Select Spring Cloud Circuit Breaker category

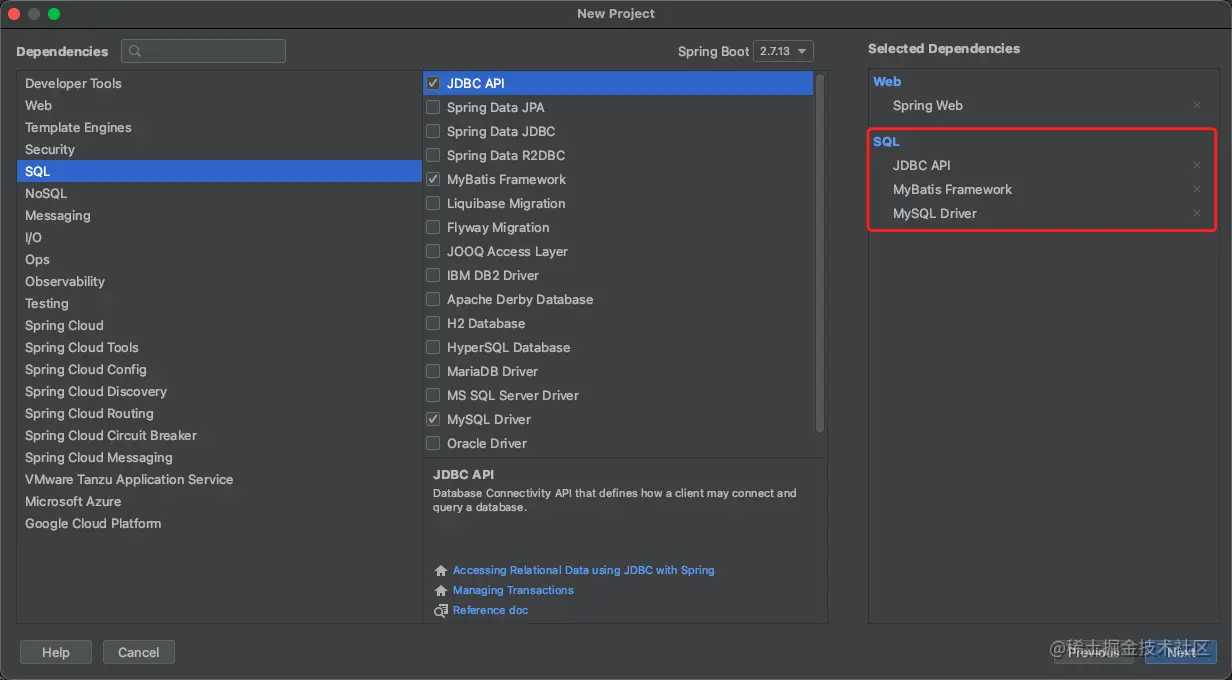[x=219, y=435]
